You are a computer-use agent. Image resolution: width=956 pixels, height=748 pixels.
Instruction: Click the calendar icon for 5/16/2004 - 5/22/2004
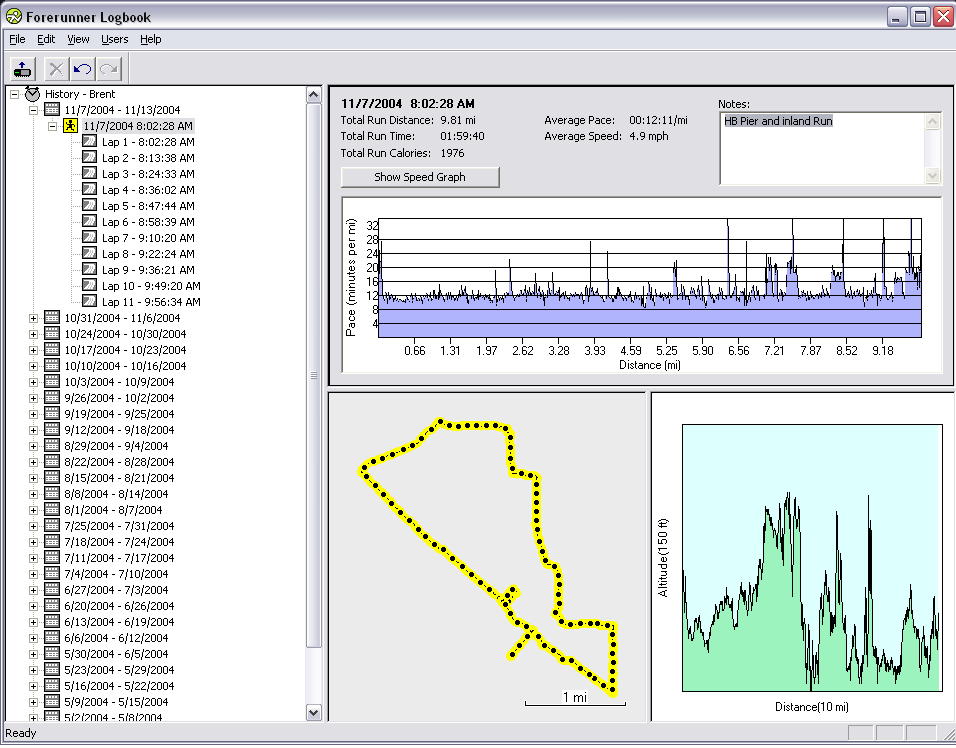click(x=52, y=685)
